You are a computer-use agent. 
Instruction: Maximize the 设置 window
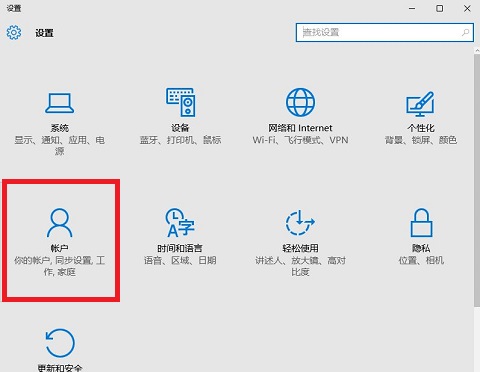point(440,8)
